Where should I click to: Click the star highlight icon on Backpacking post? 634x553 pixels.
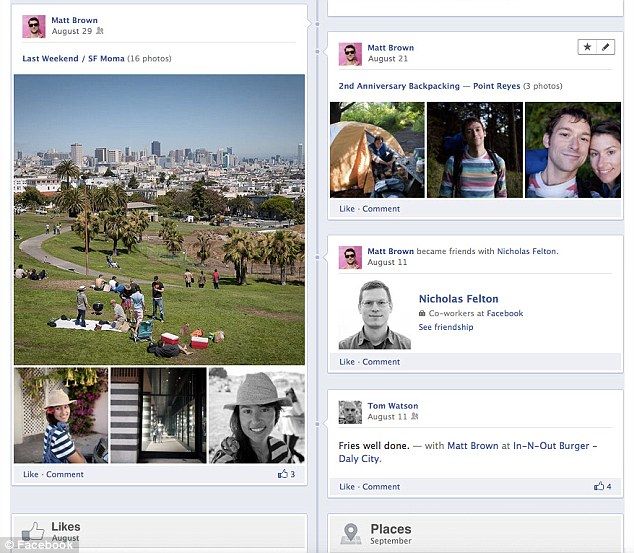coord(588,47)
